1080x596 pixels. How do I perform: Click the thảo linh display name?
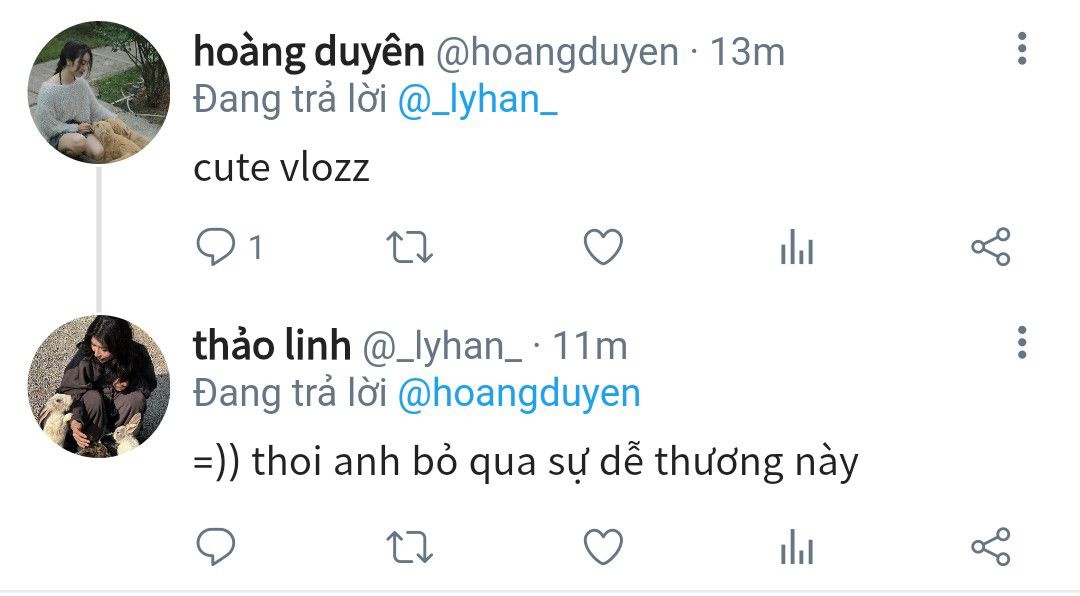pyautogui.click(x=272, y=346)
